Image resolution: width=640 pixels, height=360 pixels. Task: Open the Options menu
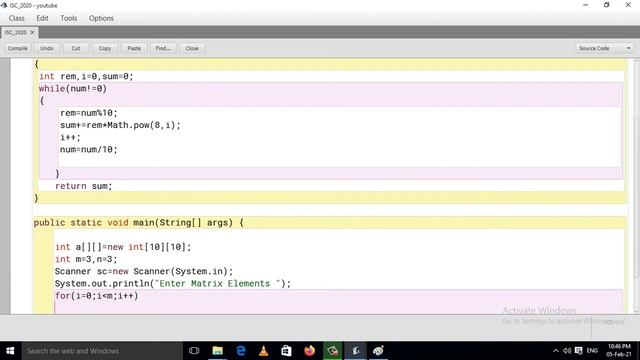tap(101, 18)
